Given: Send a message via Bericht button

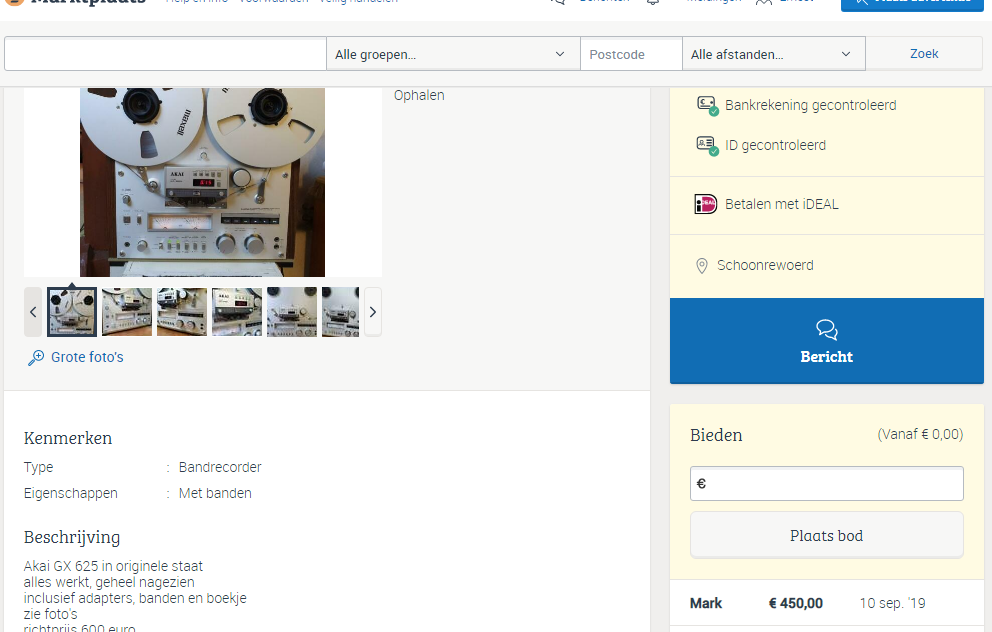Looking at the screenshot, I should point(826,341).
